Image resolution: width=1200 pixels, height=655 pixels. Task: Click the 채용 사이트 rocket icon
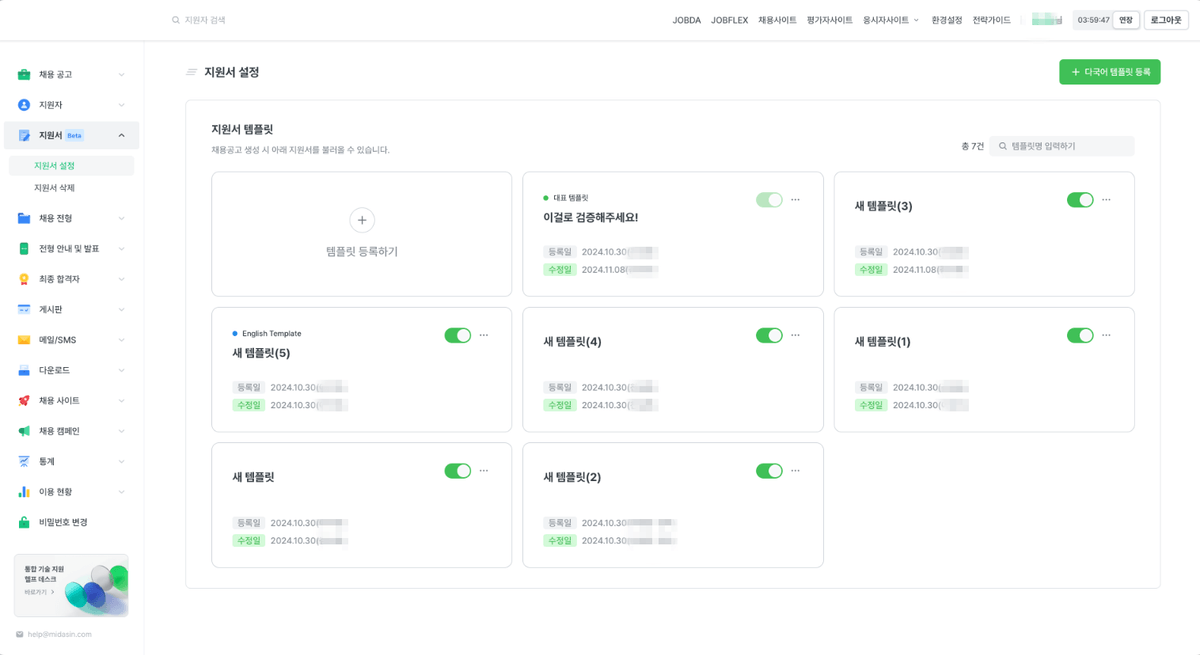[24, 401]
